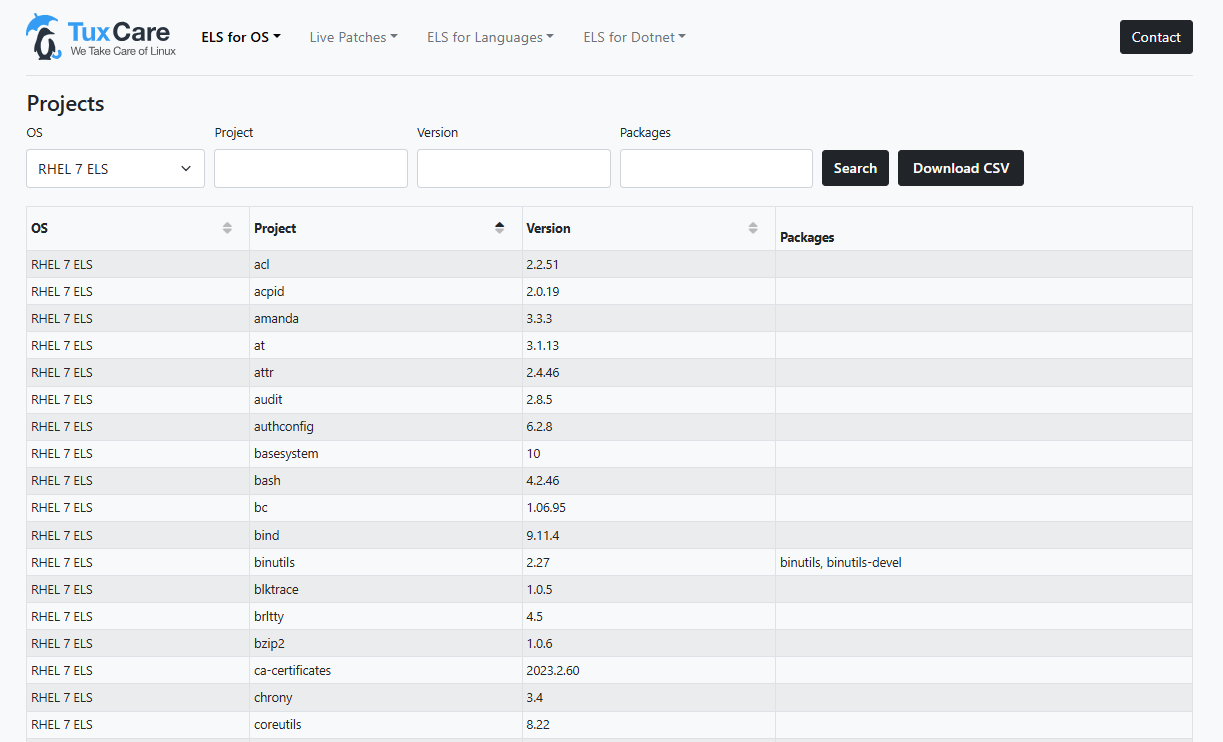Click the coreutils version 8.22 cell
Image resolution: width=1223 pixels, height=742 pixels.
(x=540, y=724)
